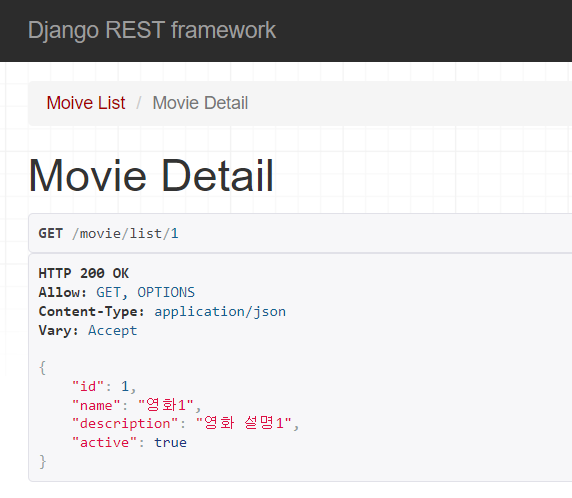572x498 pixels.
Task: Select the GET /movie/list/1 request line
Action: pyautogui.click(x=108, y=233)
